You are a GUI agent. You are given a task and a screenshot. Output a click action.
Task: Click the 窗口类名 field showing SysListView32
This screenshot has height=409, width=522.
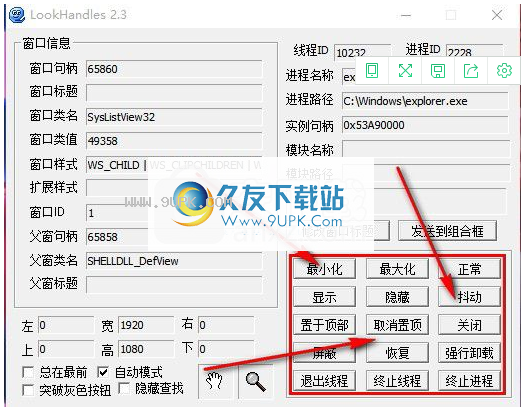tap(174, 117)
